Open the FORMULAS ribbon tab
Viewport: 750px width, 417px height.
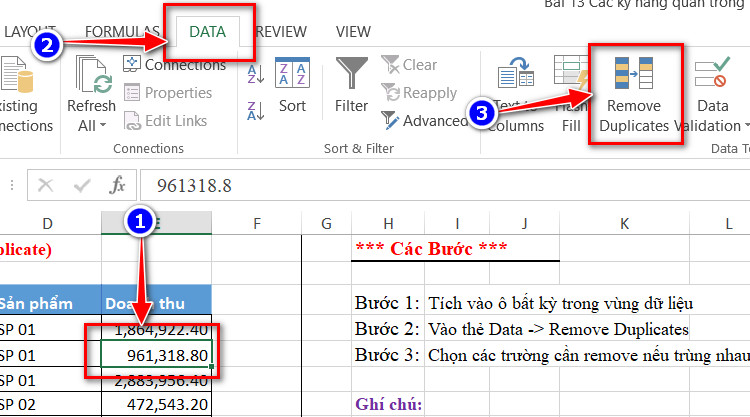[x=122, y=32]
